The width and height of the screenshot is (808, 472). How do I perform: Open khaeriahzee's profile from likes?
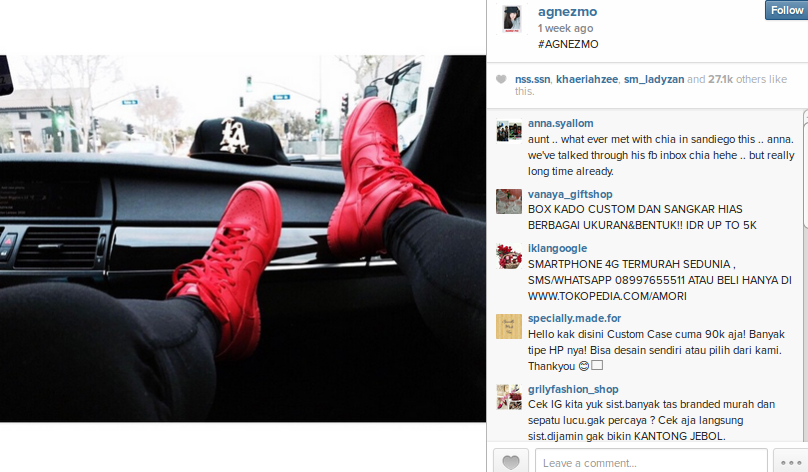587,79
